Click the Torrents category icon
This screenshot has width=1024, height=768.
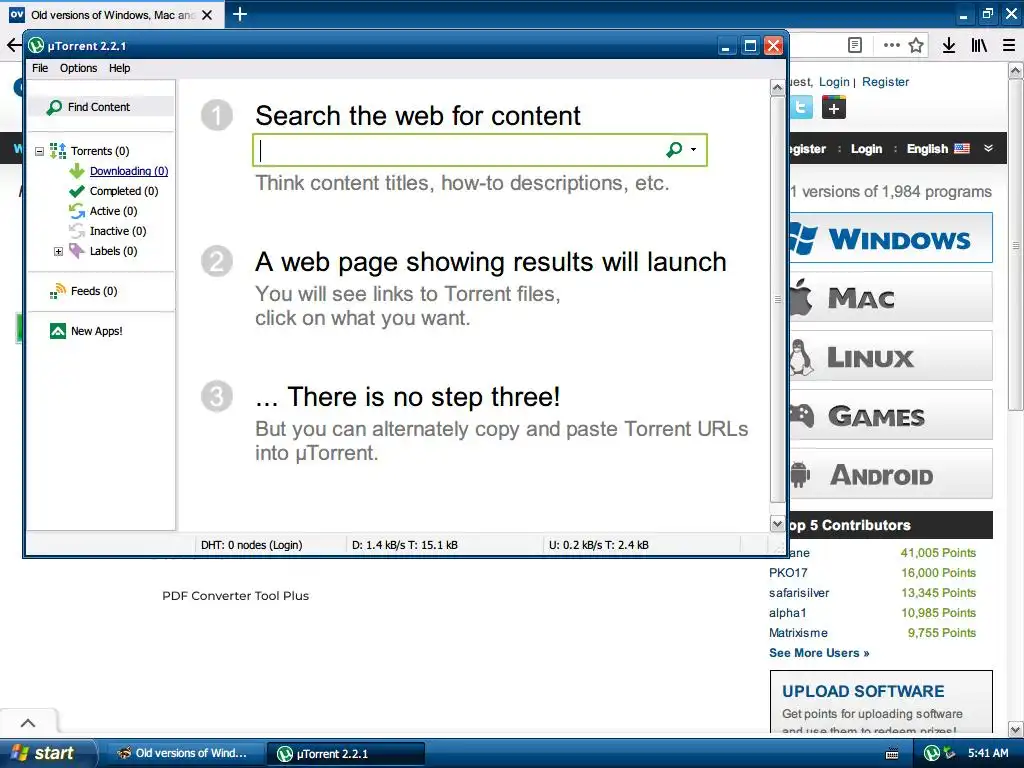click(58, 151)
